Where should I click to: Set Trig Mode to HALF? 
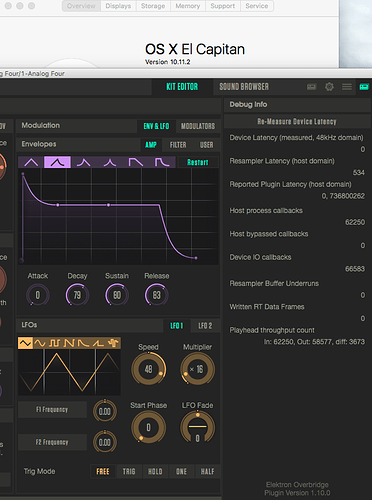click(x=207, y=471)
